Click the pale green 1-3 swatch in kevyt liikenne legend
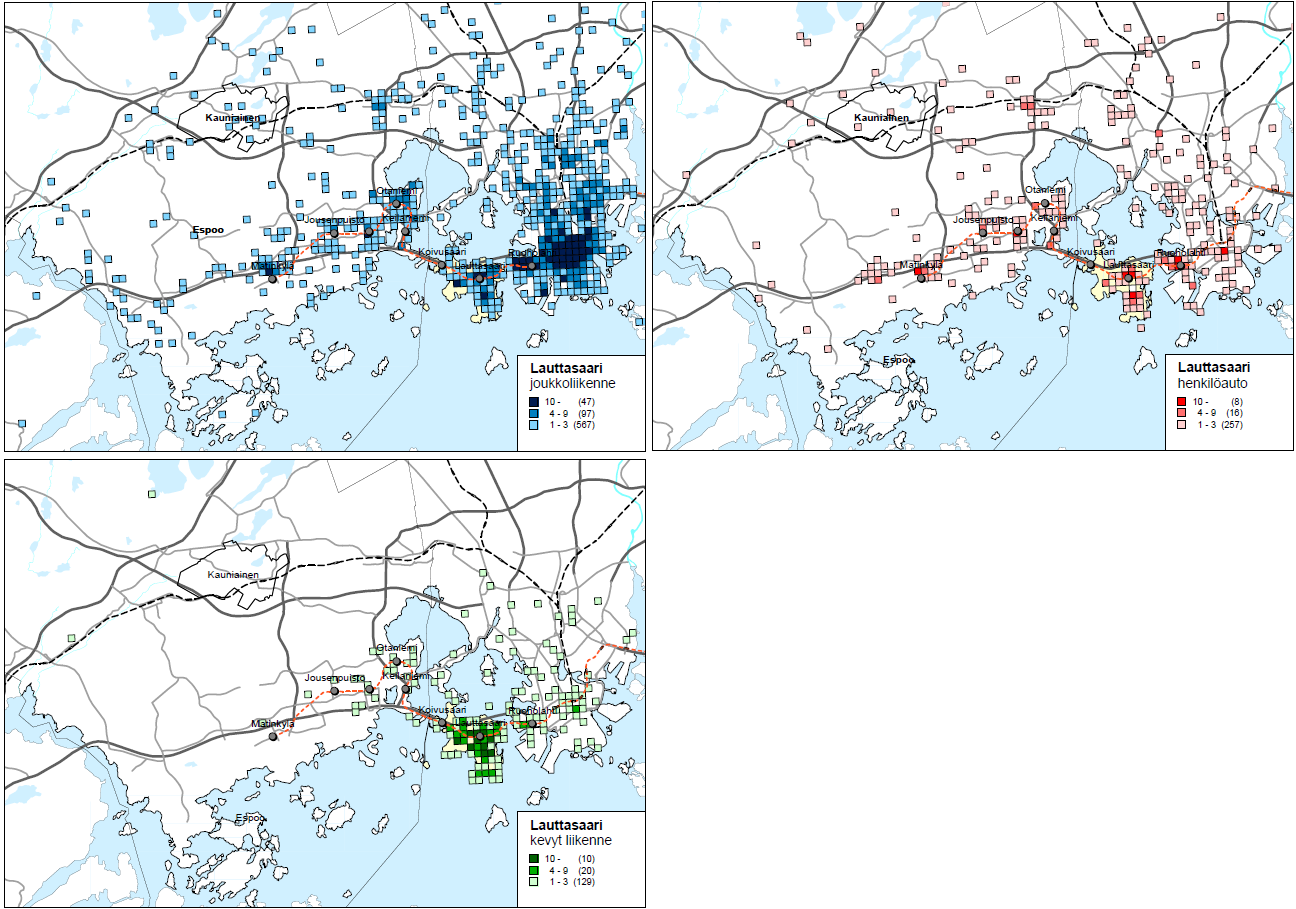The width and height of the screenshot is (1296, 909). (x=534, y=883)
